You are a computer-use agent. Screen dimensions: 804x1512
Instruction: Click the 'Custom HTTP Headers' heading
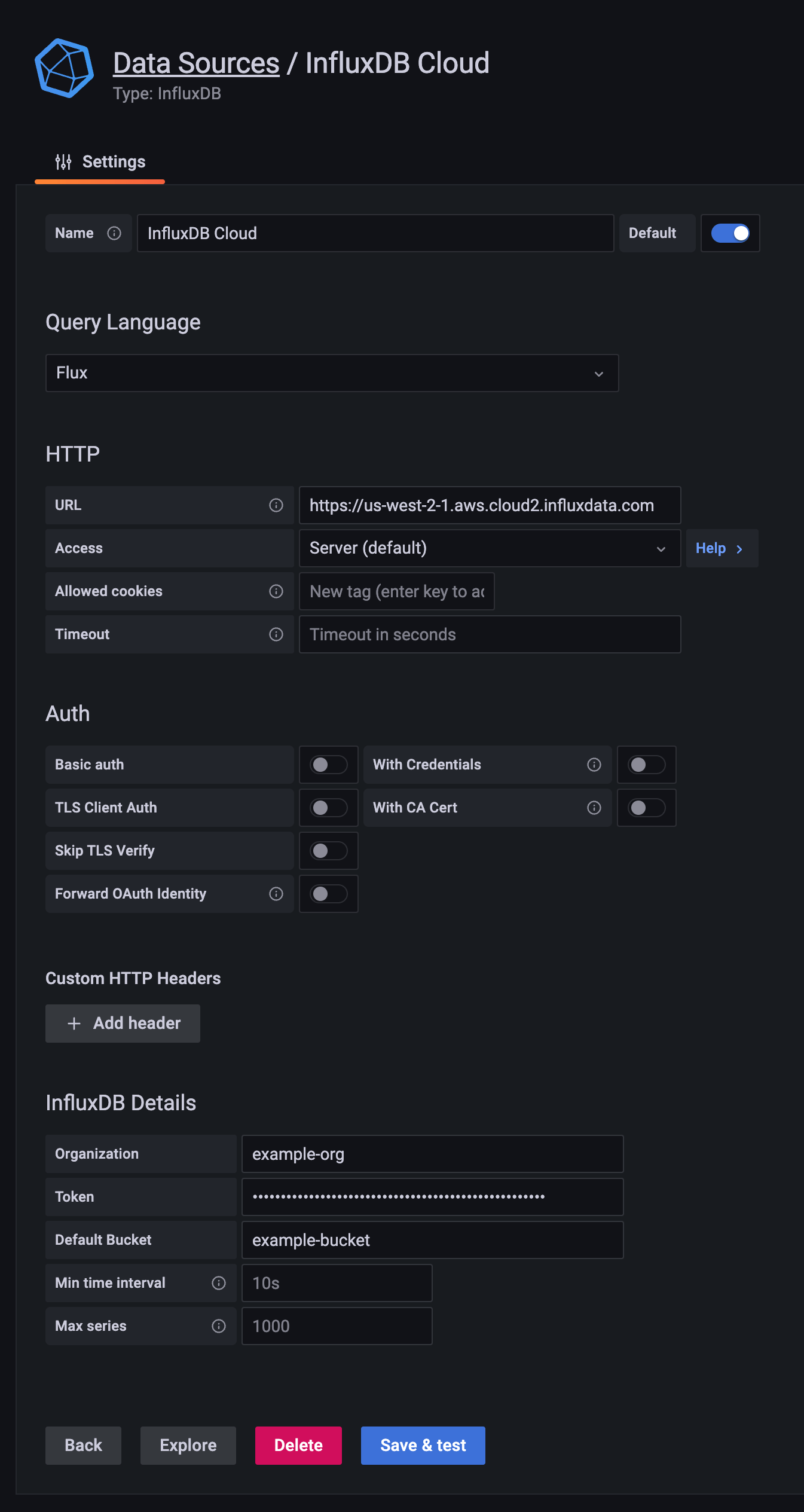point(133,978)
